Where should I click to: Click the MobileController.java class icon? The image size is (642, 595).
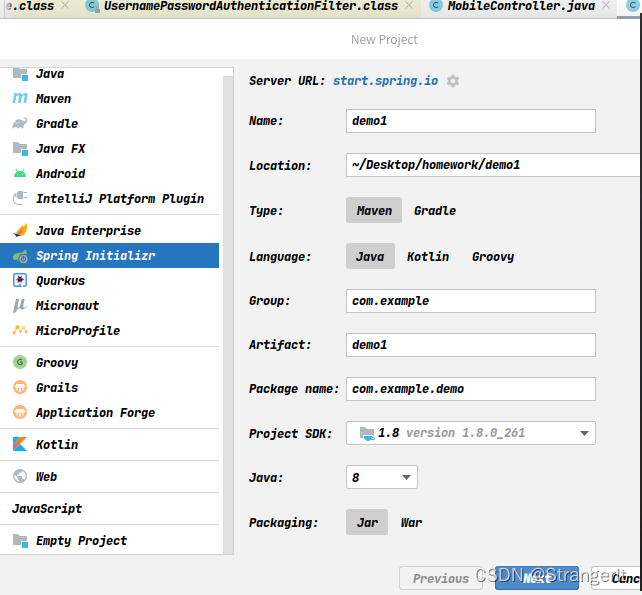[x=436, y=6]
